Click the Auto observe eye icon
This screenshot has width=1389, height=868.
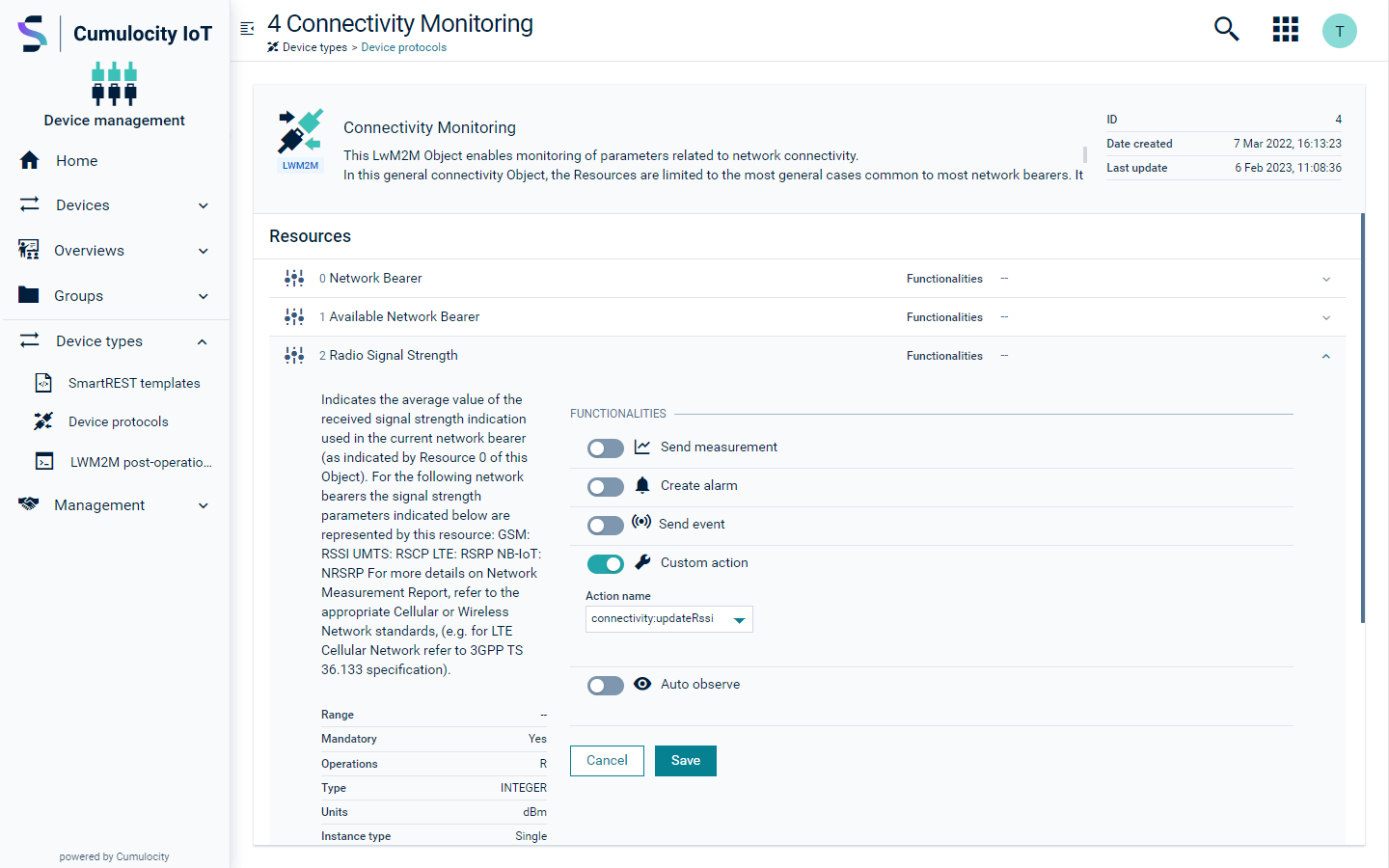642,684
